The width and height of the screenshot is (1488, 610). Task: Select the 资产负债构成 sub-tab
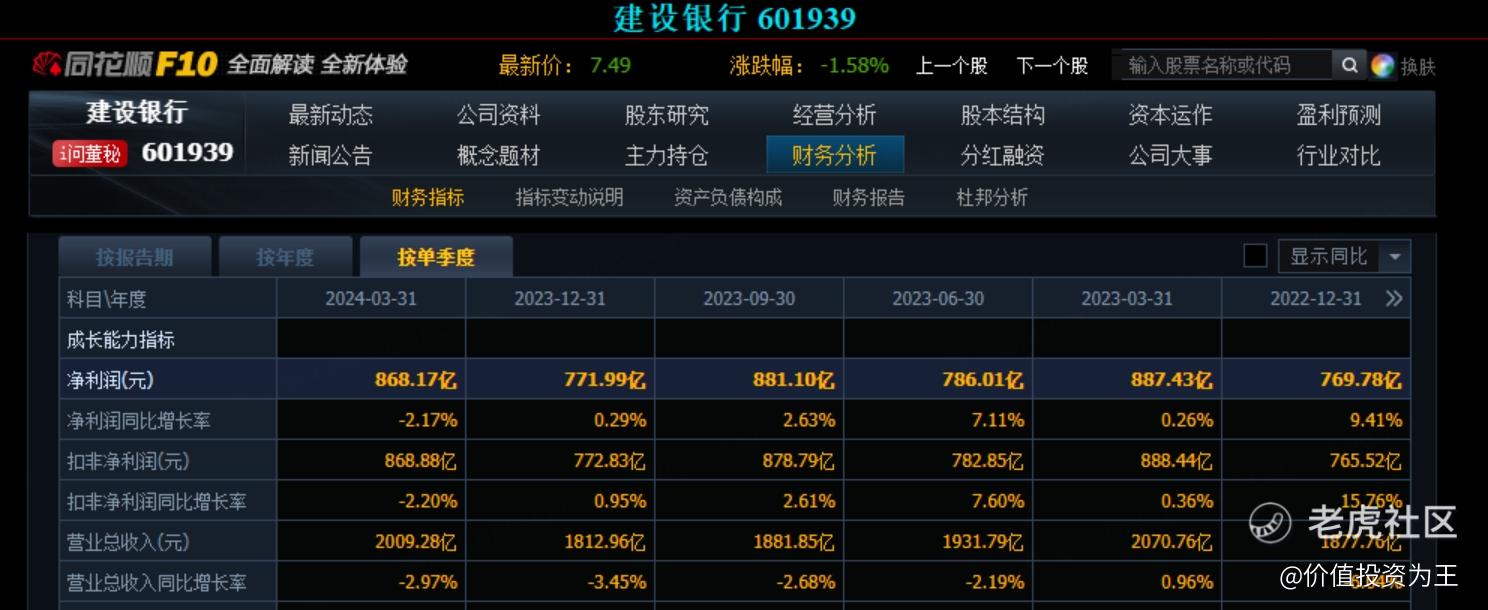728,197
